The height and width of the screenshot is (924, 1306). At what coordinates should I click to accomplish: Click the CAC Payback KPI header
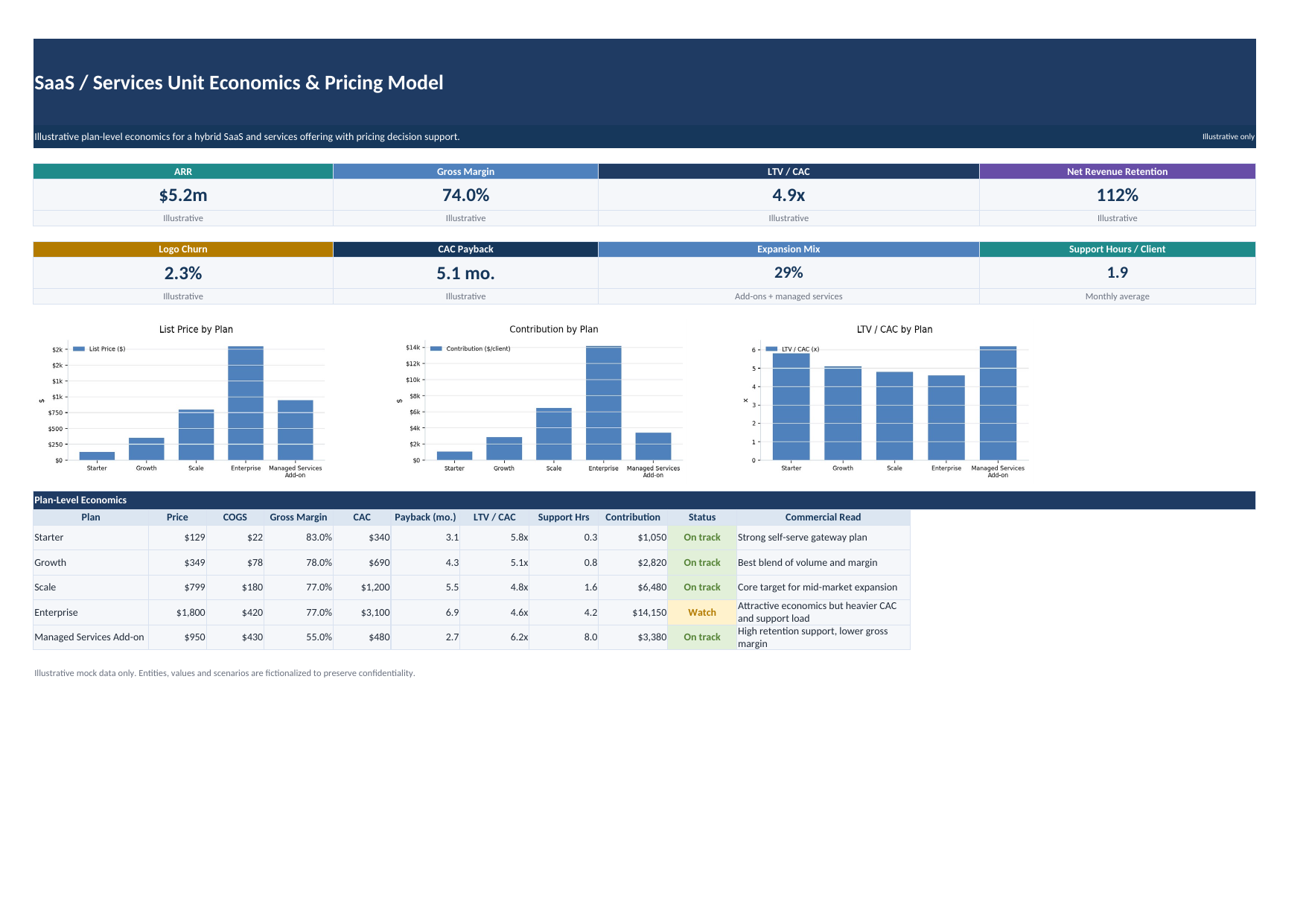(465, 249)
